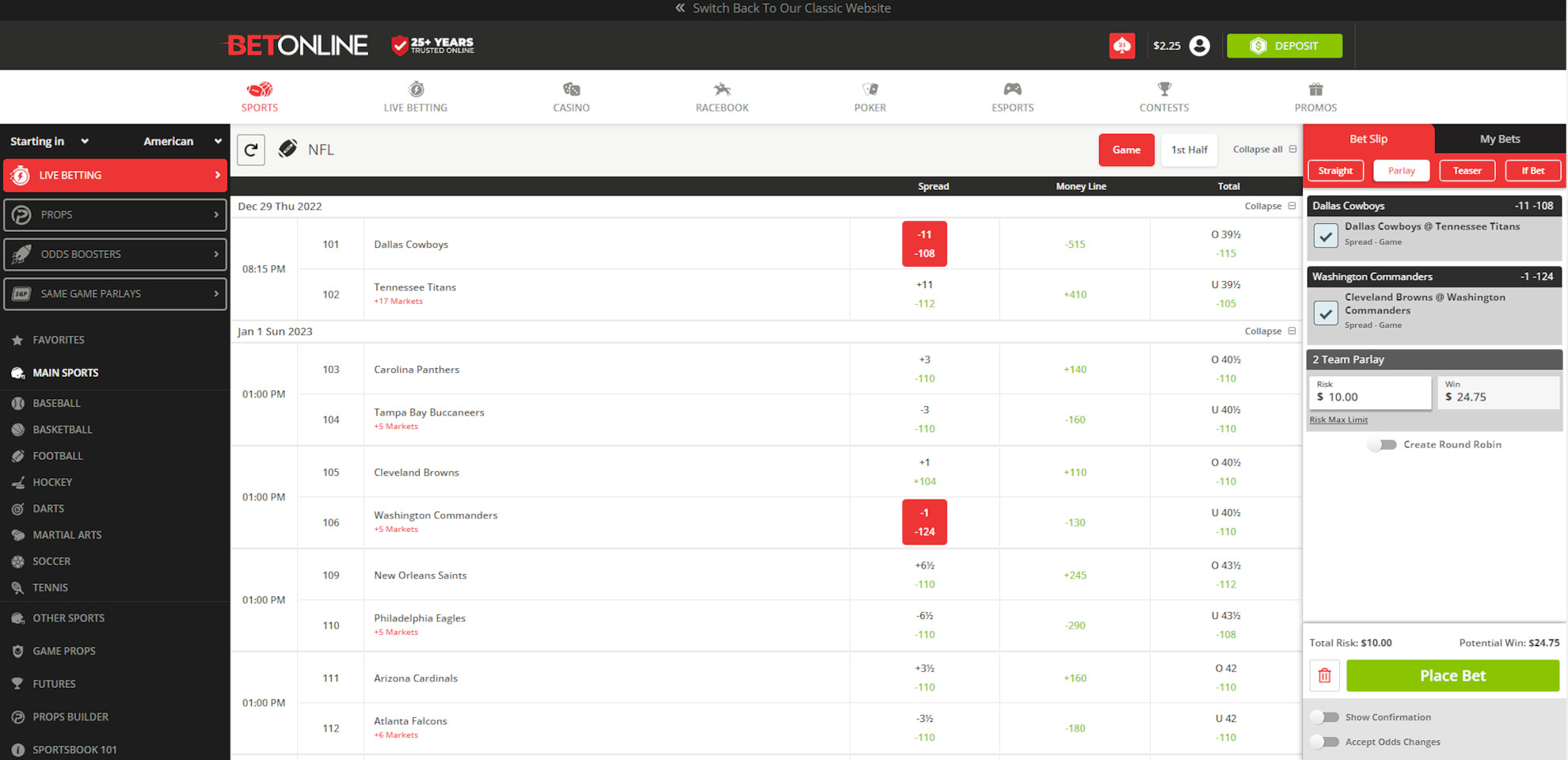Screen dimensions: 1568x760
Task: Open the user account avatar icon
Action: [x=1200, y=46]
